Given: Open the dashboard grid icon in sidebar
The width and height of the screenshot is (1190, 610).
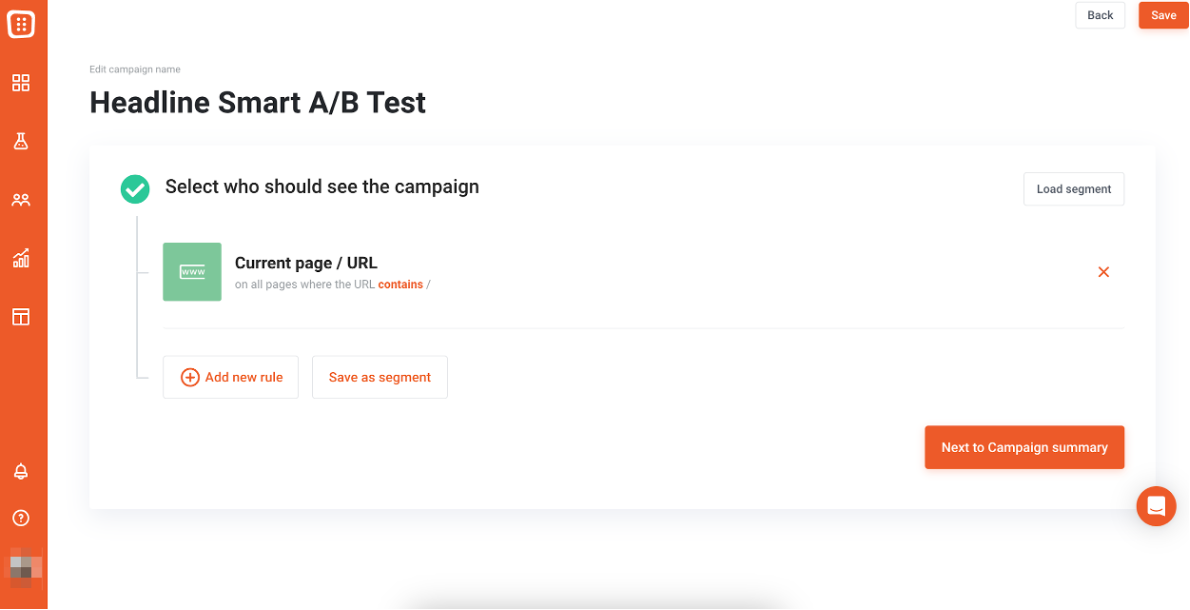Looking at the screenshot, I should [21, 83].
